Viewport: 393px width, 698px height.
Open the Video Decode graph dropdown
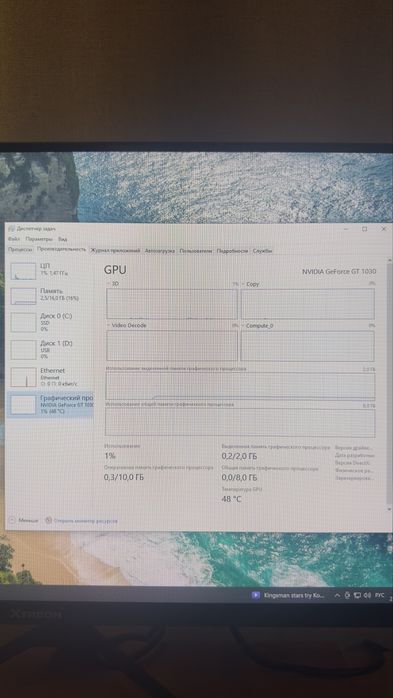pyautogui.click(x=127, y=325)
